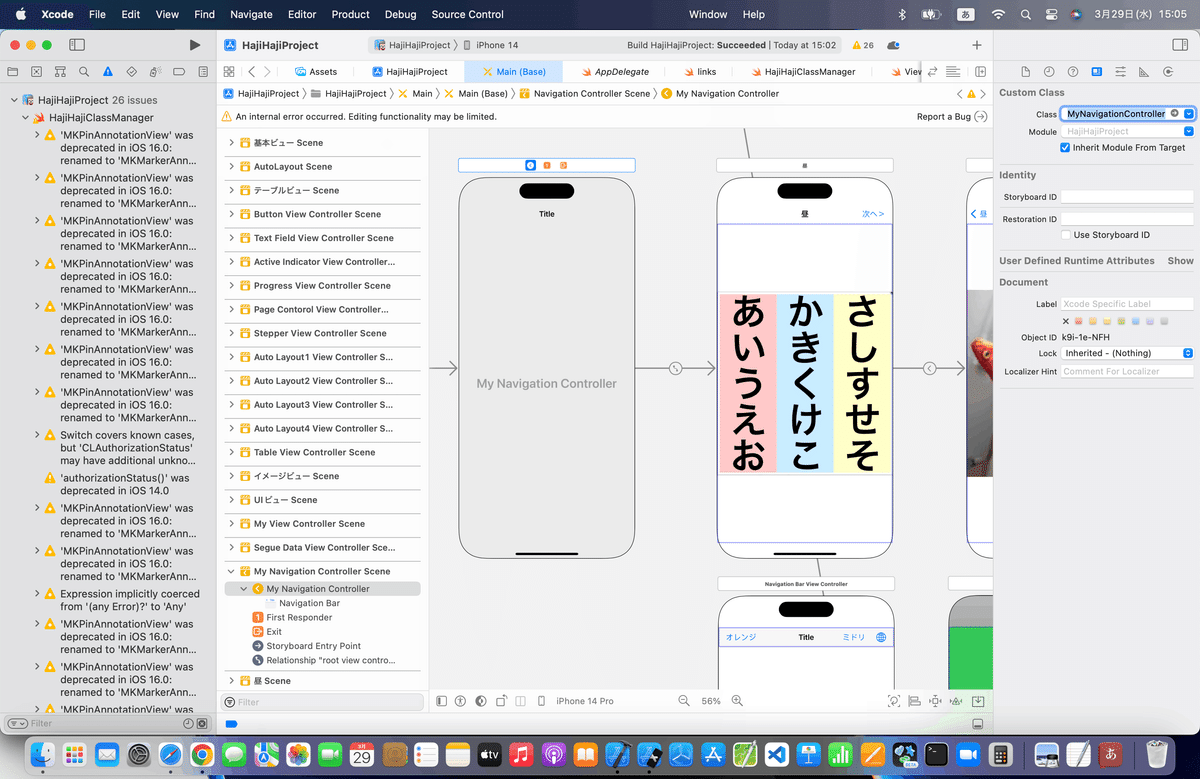Open the related items grid icon
The width and height of the screenshot is (1200, 779).
coord(229,72)
